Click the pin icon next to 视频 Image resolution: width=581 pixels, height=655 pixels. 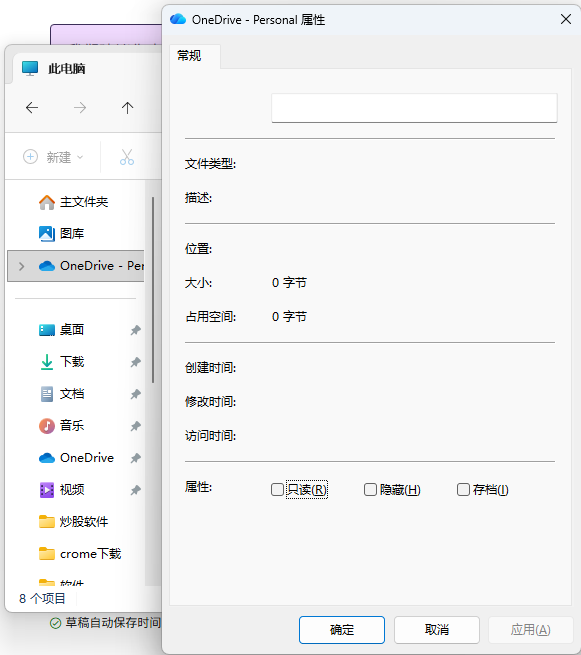pyautogui.click(x=135, y=490)
